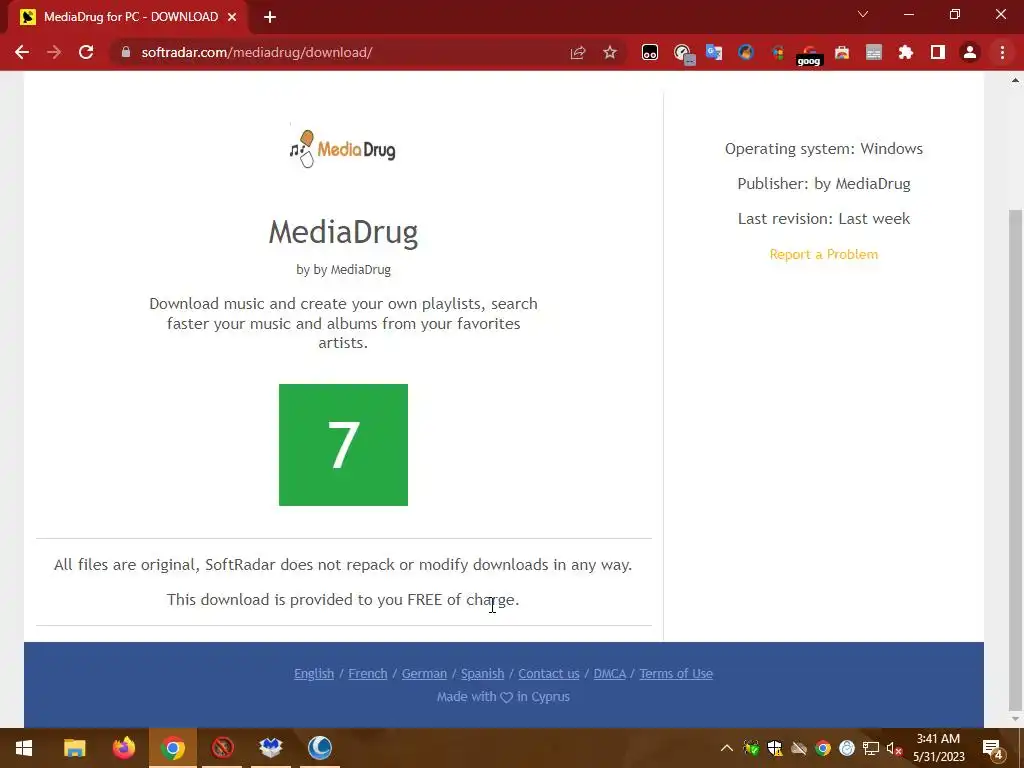Open the Terms of Use link

[676, 673]
